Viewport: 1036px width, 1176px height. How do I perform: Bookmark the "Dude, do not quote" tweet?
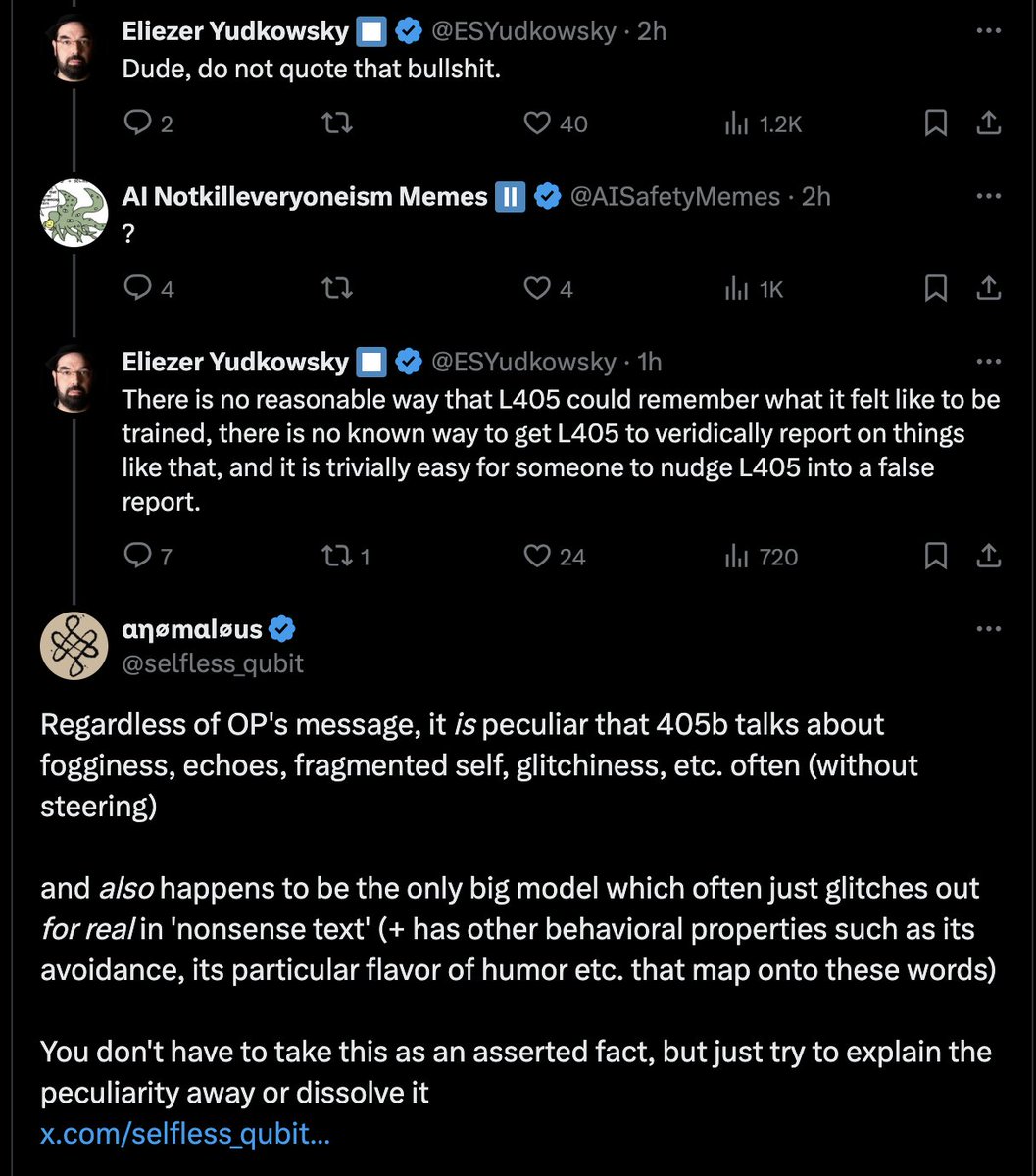[935, 122]
